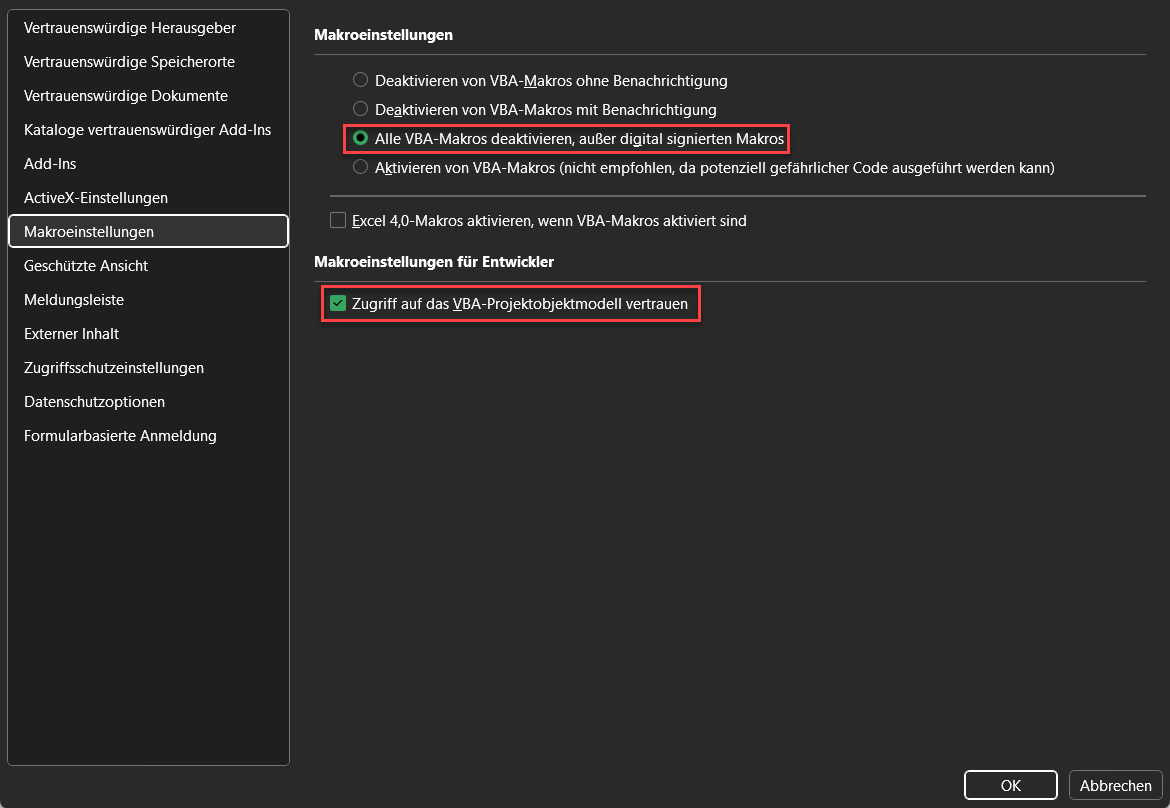Select 'Makroeinstellungen' in the sidebar
1170x808 pixels.
tap(148, 231)
